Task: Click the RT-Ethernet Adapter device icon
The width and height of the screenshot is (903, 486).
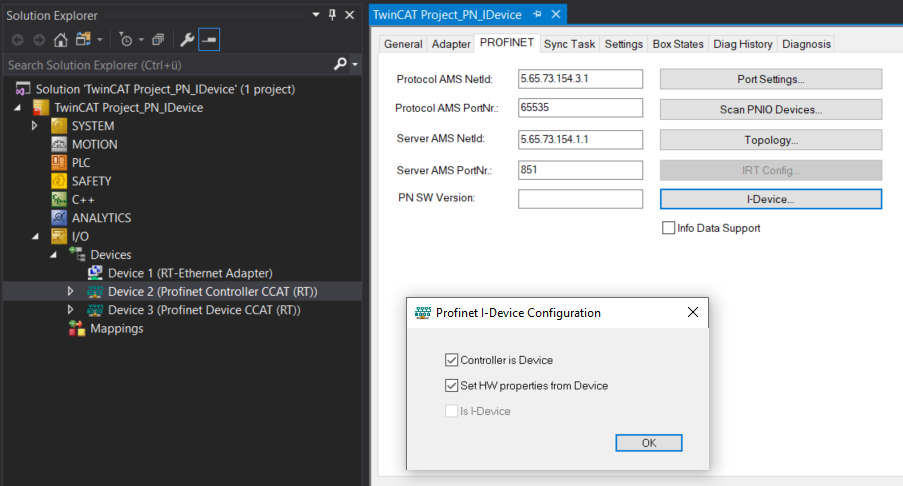Action: coord(95,273)
